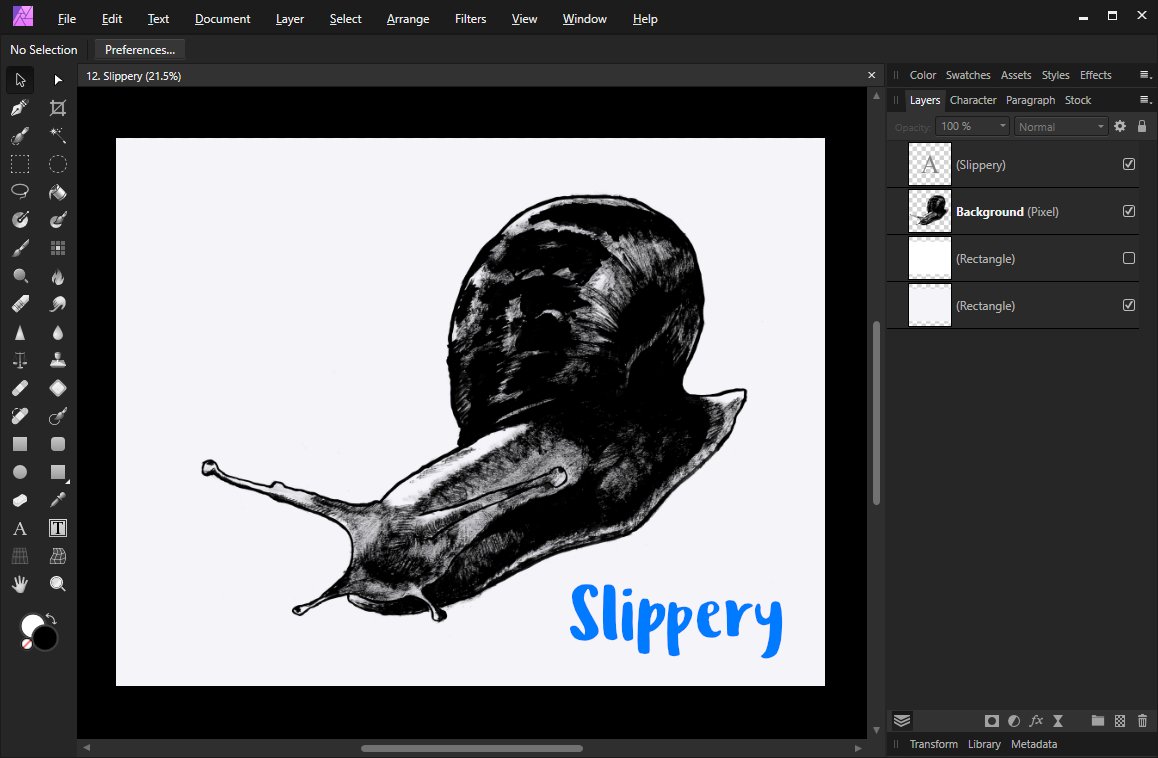
Task: Hide the Background pixel layer
Action: click(x=1128, y=211)
